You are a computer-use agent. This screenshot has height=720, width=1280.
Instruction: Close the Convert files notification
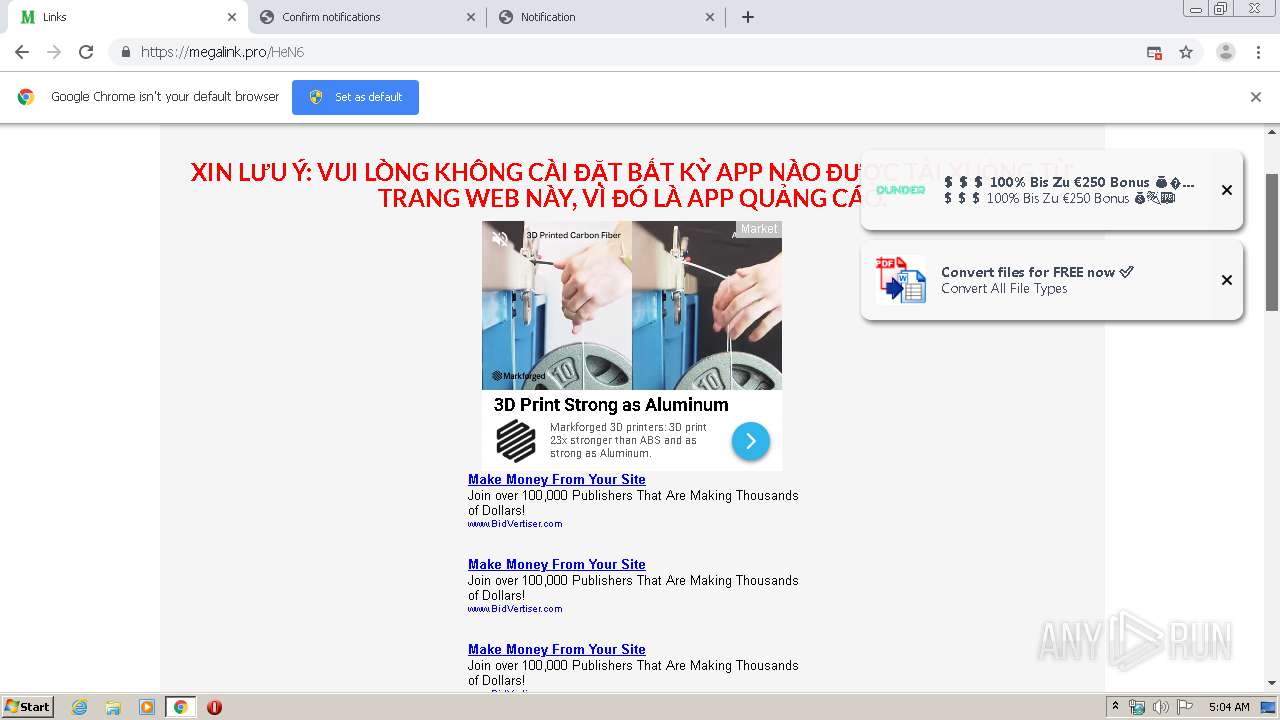1227,280
